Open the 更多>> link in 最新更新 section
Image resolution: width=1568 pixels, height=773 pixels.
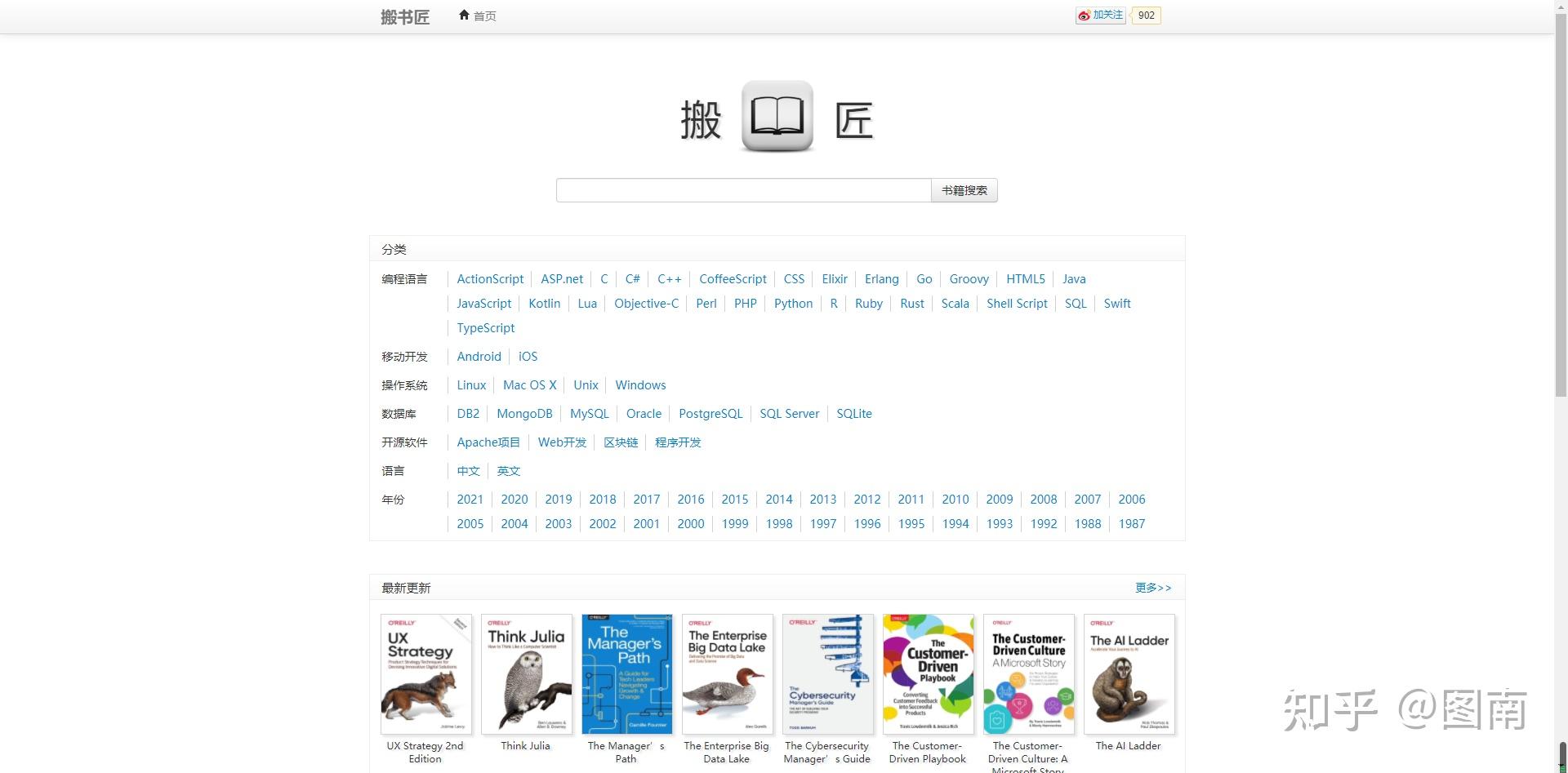(1152, 587)
